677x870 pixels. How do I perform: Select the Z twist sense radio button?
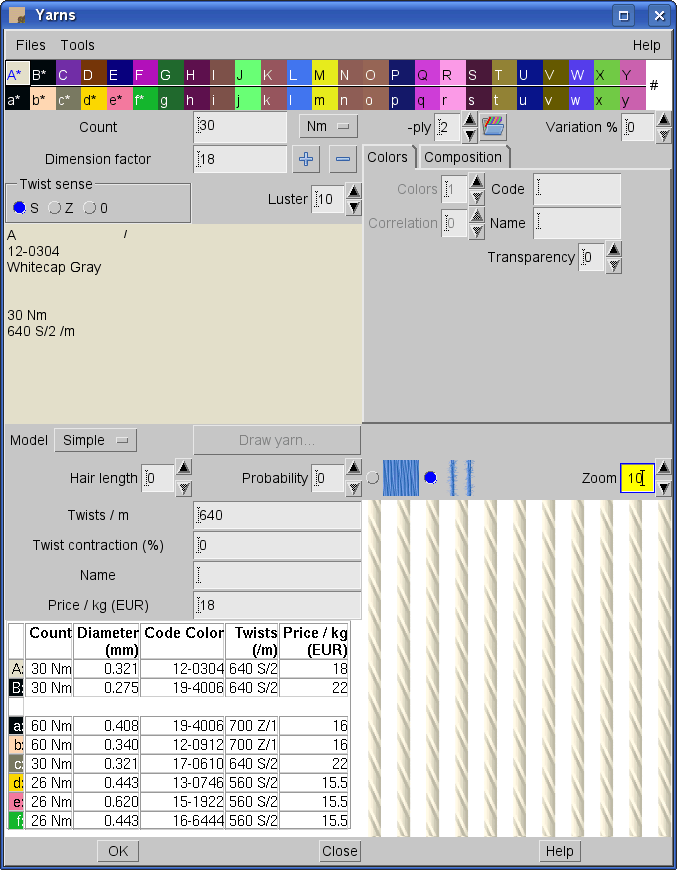click(56, 207)
